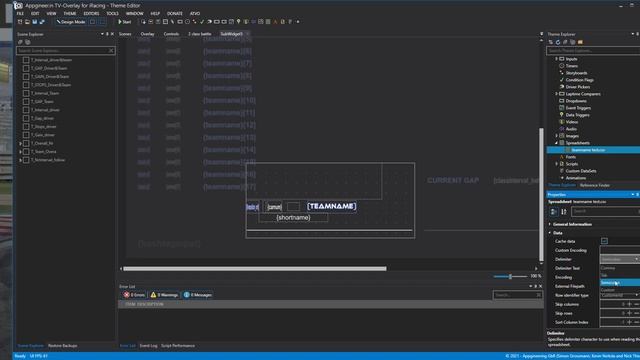Check the T_Gap_driver scene checkbox
640x360 pixels.
pos(26,118)
